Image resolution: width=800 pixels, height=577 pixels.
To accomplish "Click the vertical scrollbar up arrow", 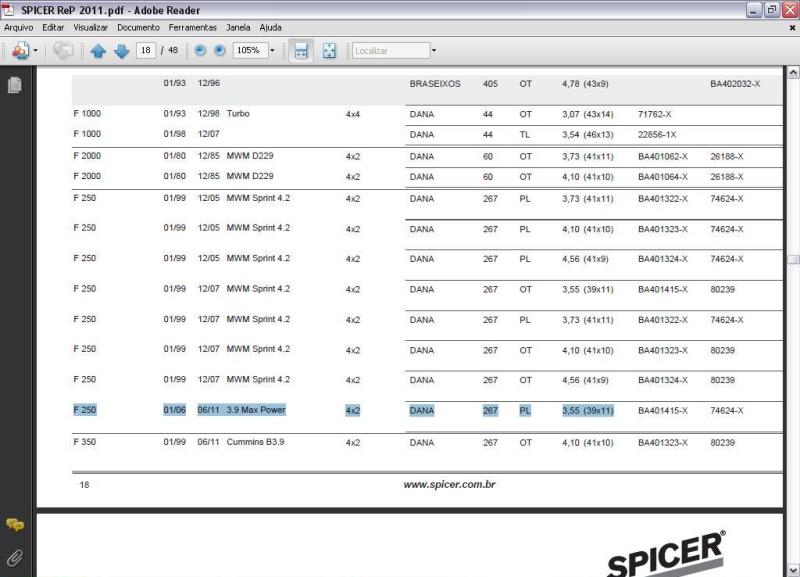I will pyautogui.click(x=793, y=72).
